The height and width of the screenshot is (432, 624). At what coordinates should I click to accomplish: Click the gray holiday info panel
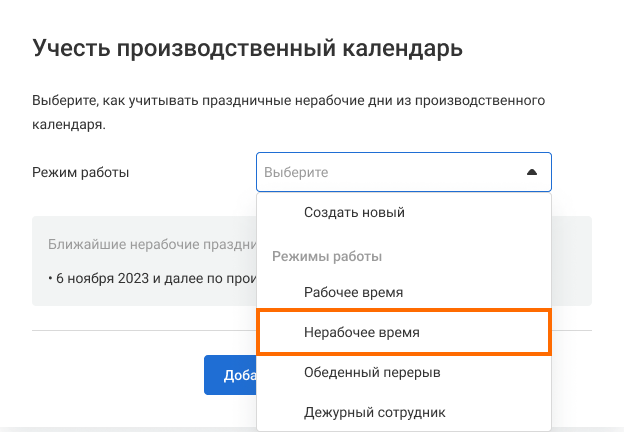pos(140,292)
